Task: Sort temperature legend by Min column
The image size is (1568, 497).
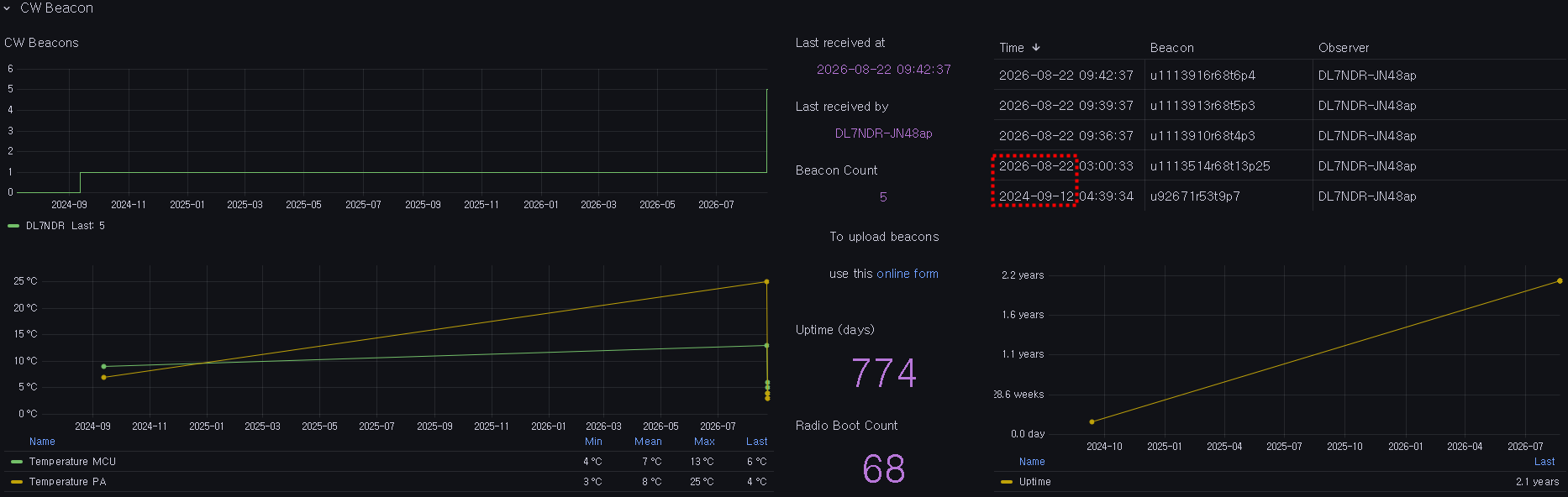Action: point(593,442)
